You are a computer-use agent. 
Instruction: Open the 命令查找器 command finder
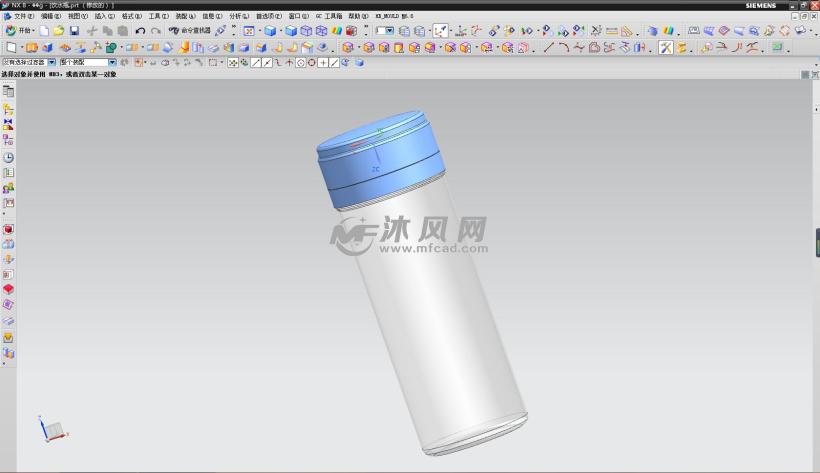click(189, 31)
